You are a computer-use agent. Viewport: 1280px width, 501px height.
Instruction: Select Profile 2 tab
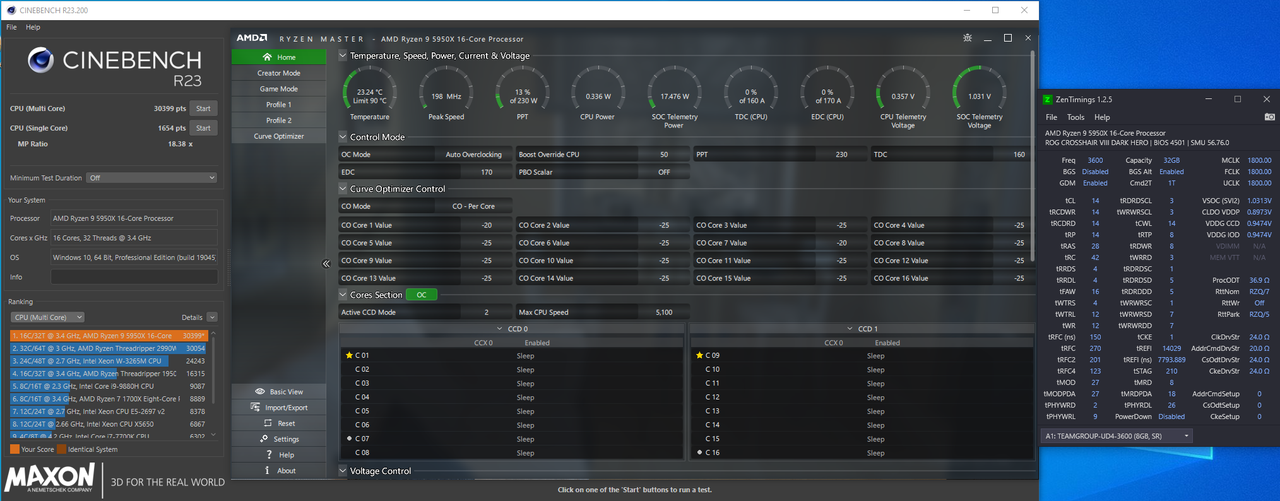[278, 120]
